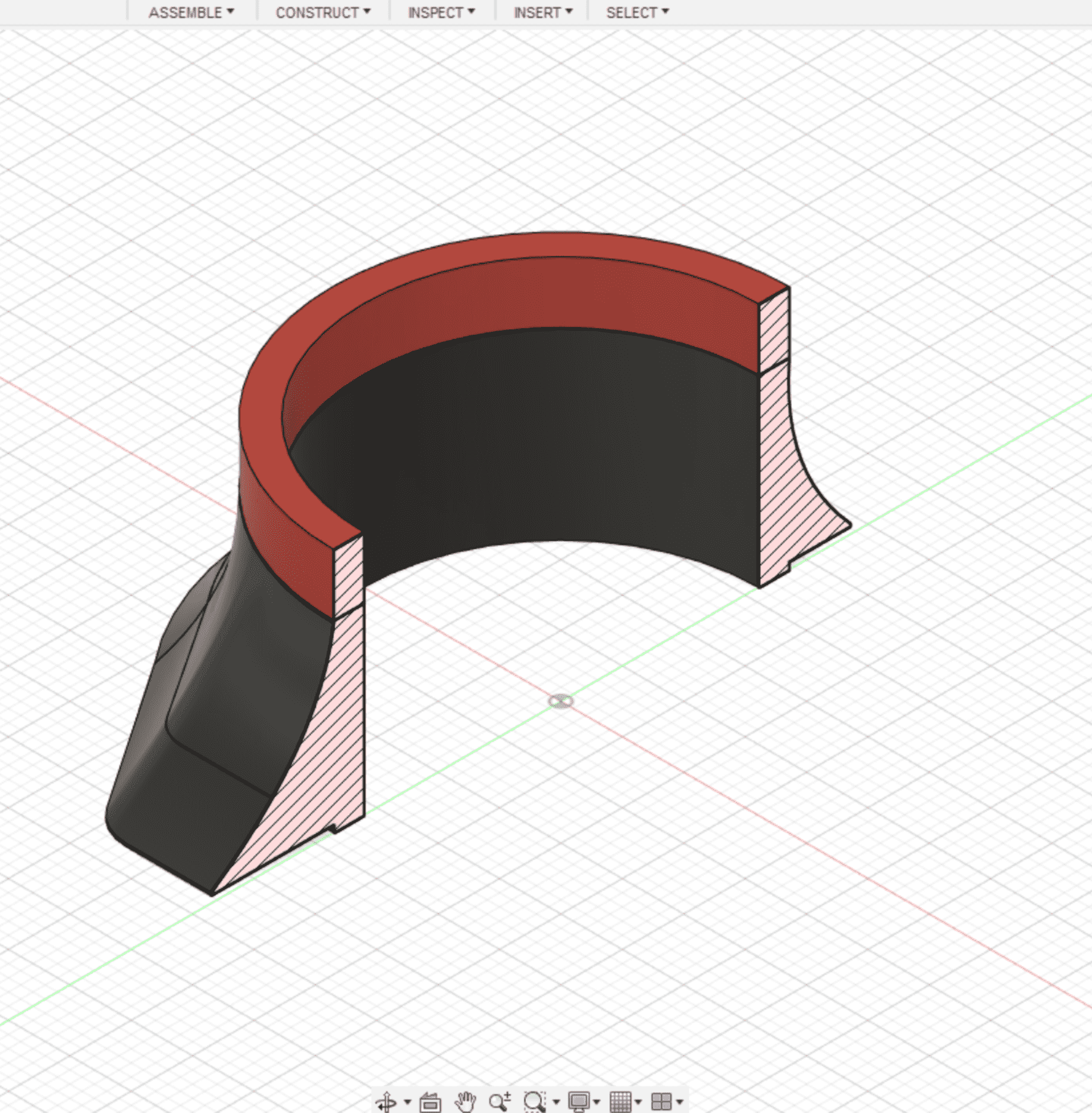Click the Grid and Snaps icon
The image size is (1092, 1113).
621,1101
